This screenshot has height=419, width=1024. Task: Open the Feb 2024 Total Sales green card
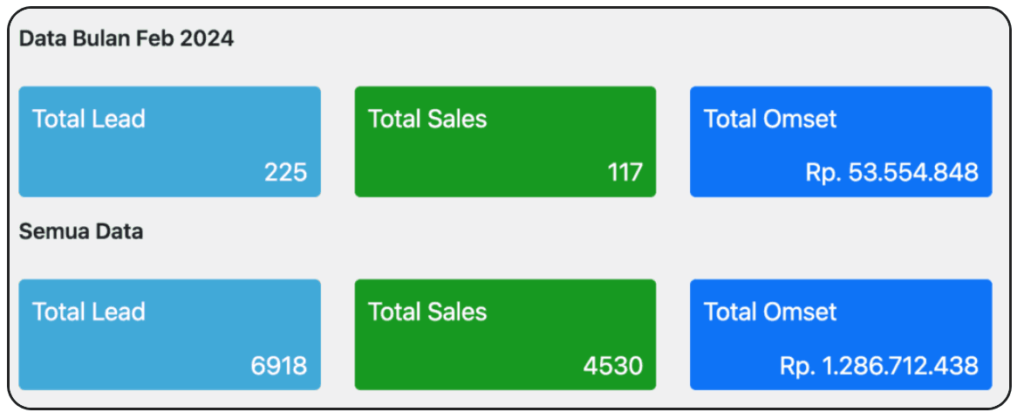click(x=505, y=142)
